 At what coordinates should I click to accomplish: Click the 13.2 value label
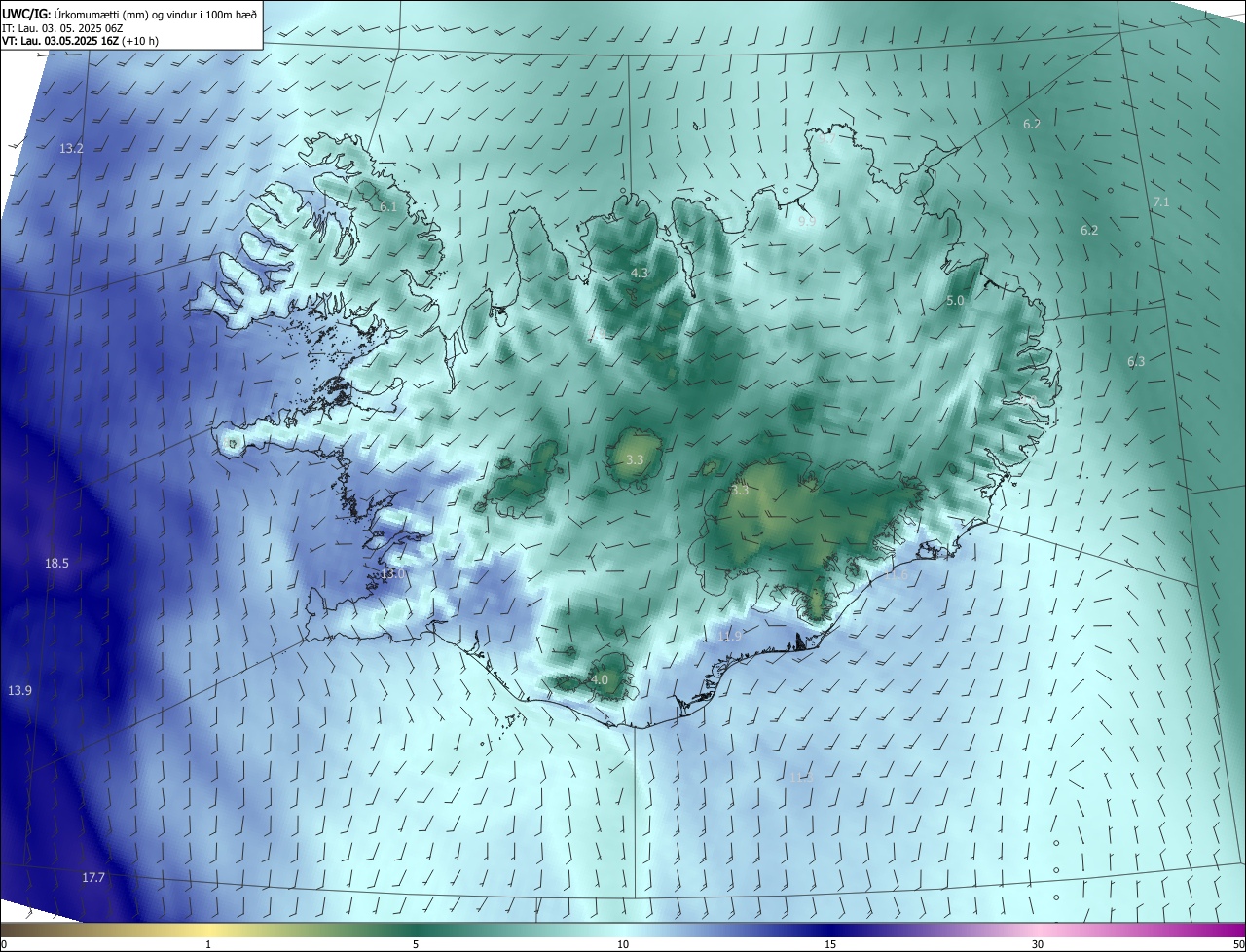(72, 149)
